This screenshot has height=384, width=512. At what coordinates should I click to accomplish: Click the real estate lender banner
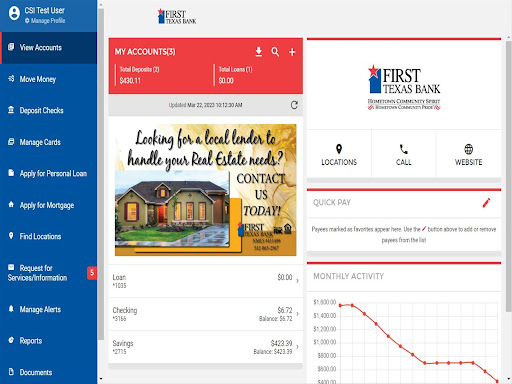coord(206,190)
